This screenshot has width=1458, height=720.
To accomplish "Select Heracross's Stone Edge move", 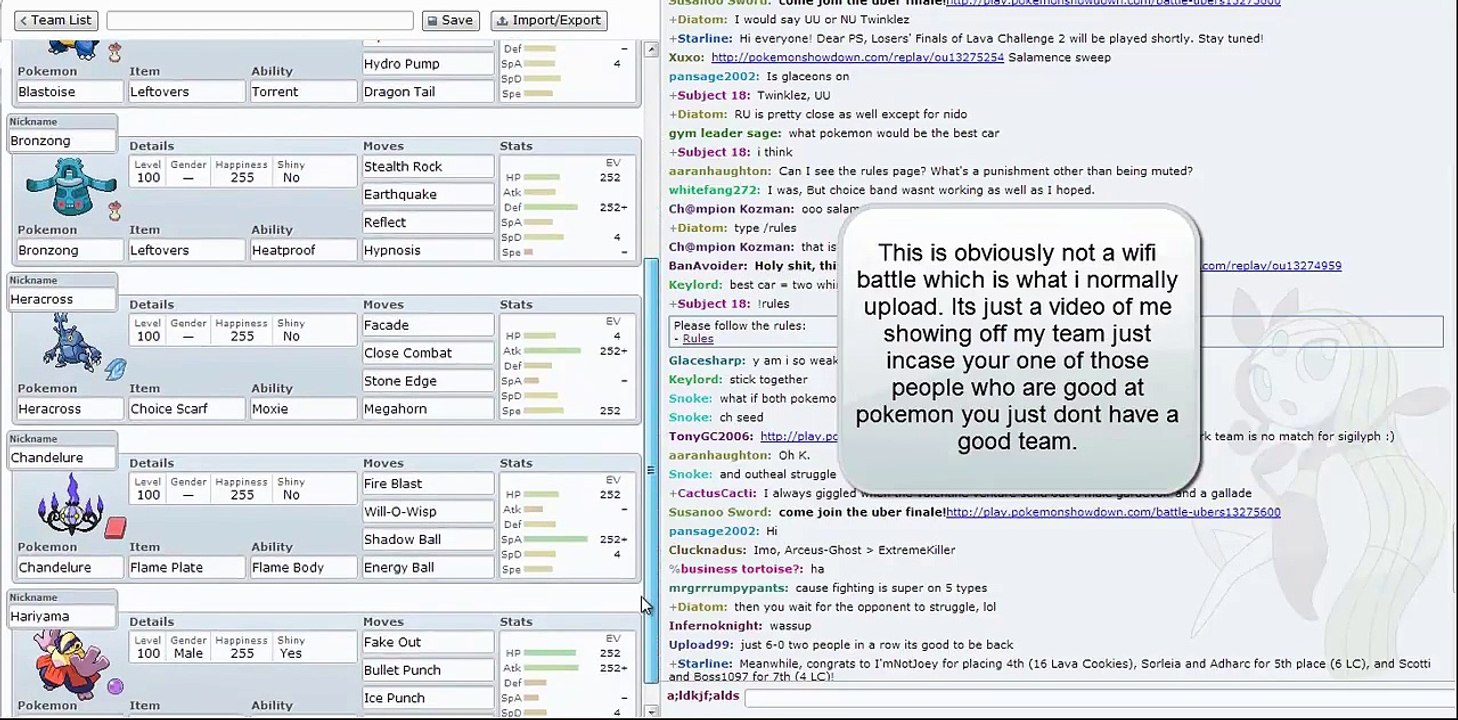I will tap(428, 381).
